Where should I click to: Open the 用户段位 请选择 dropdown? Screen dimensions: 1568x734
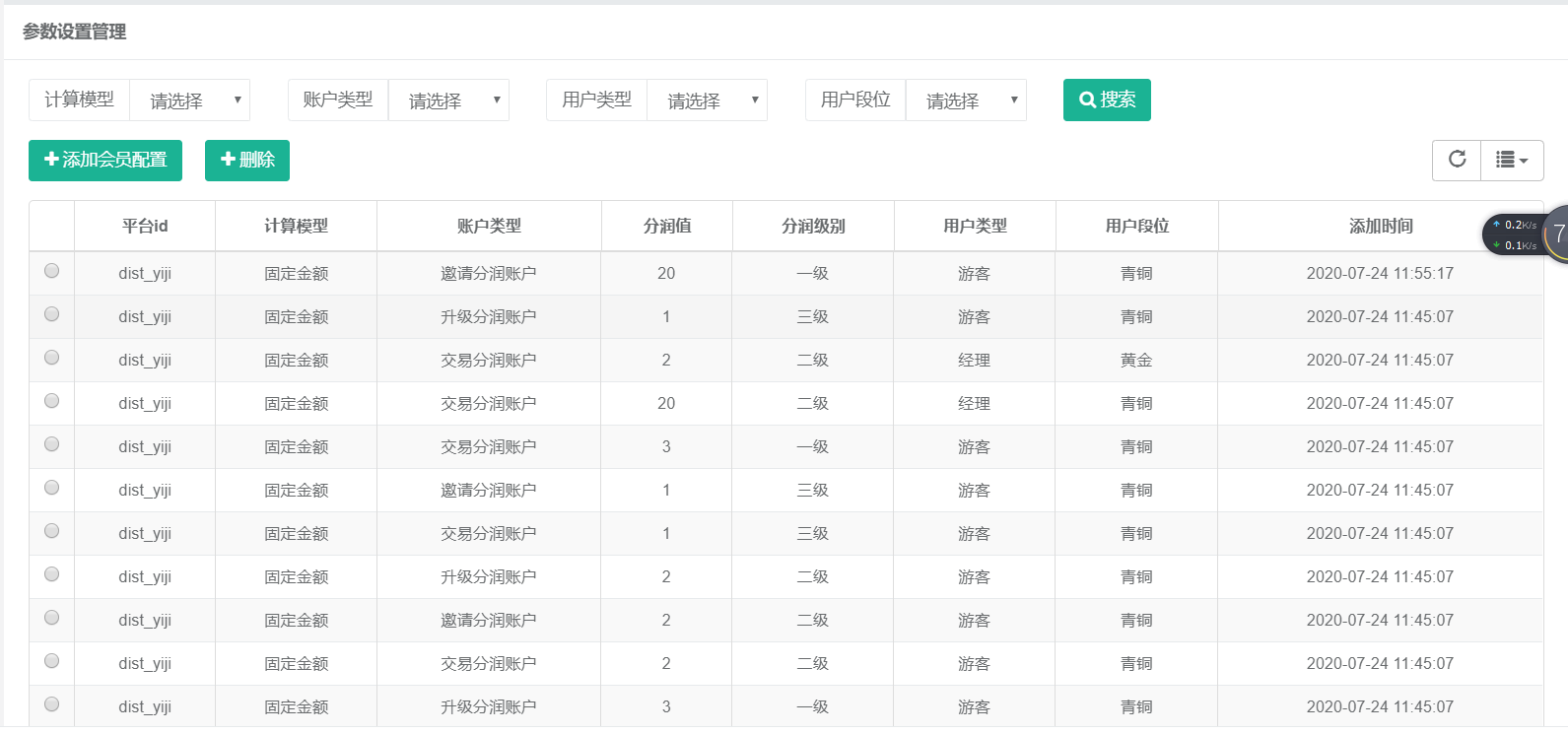967,100
